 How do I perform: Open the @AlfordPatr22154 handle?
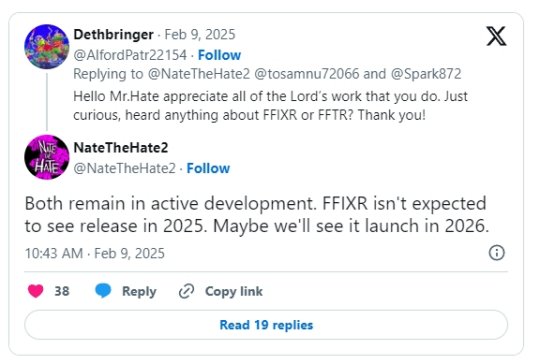click(130, 55)
